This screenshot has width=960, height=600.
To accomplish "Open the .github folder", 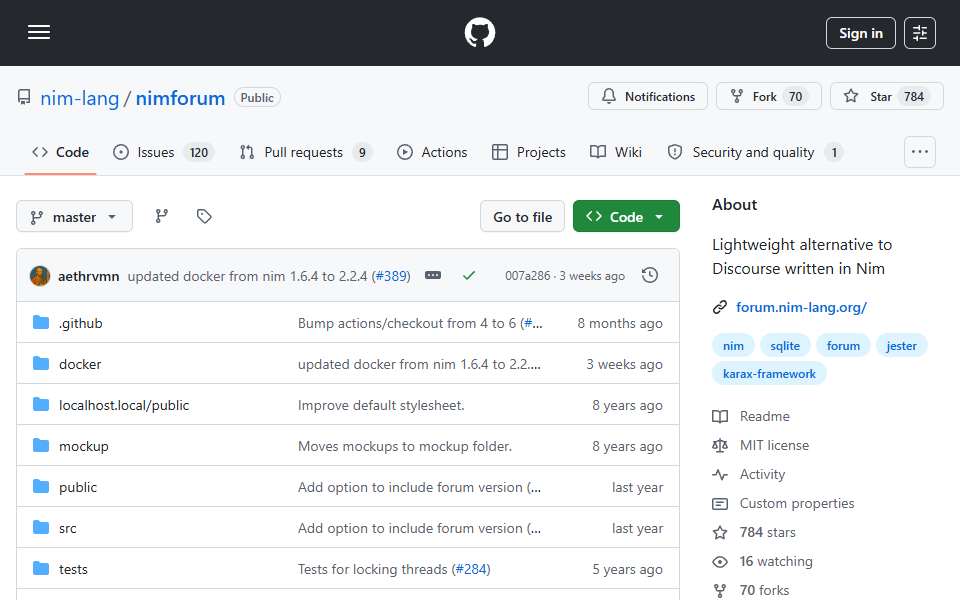I will (x=80, y=323).
